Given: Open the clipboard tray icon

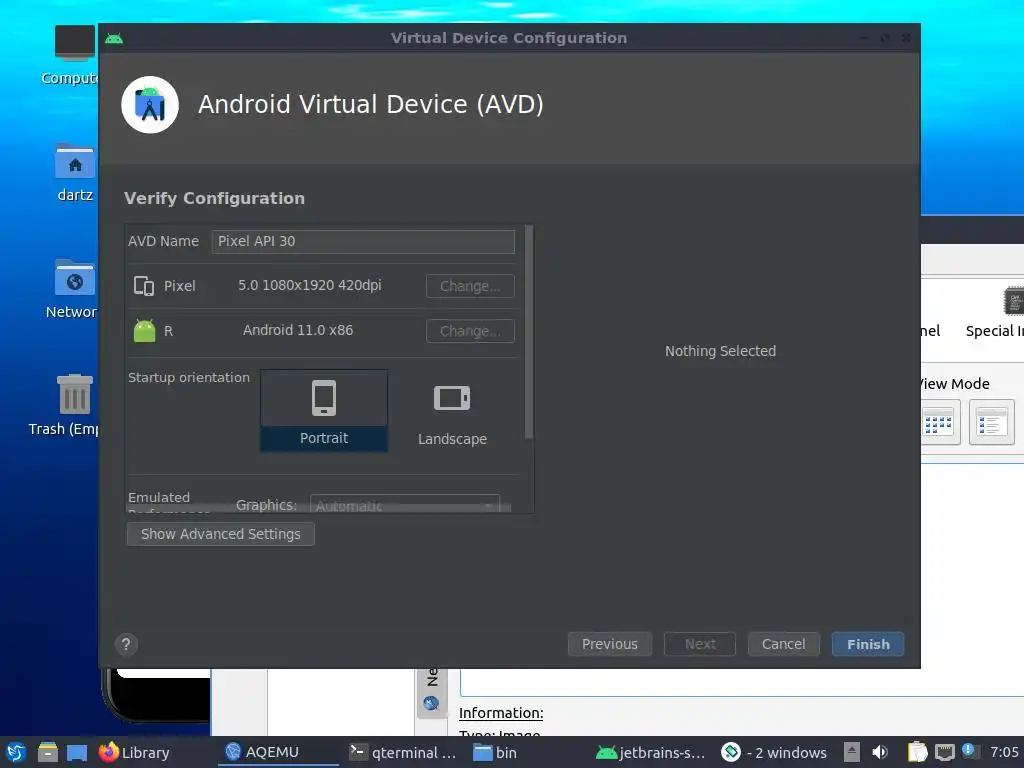Looking at the screenshot, I should 917,752.
